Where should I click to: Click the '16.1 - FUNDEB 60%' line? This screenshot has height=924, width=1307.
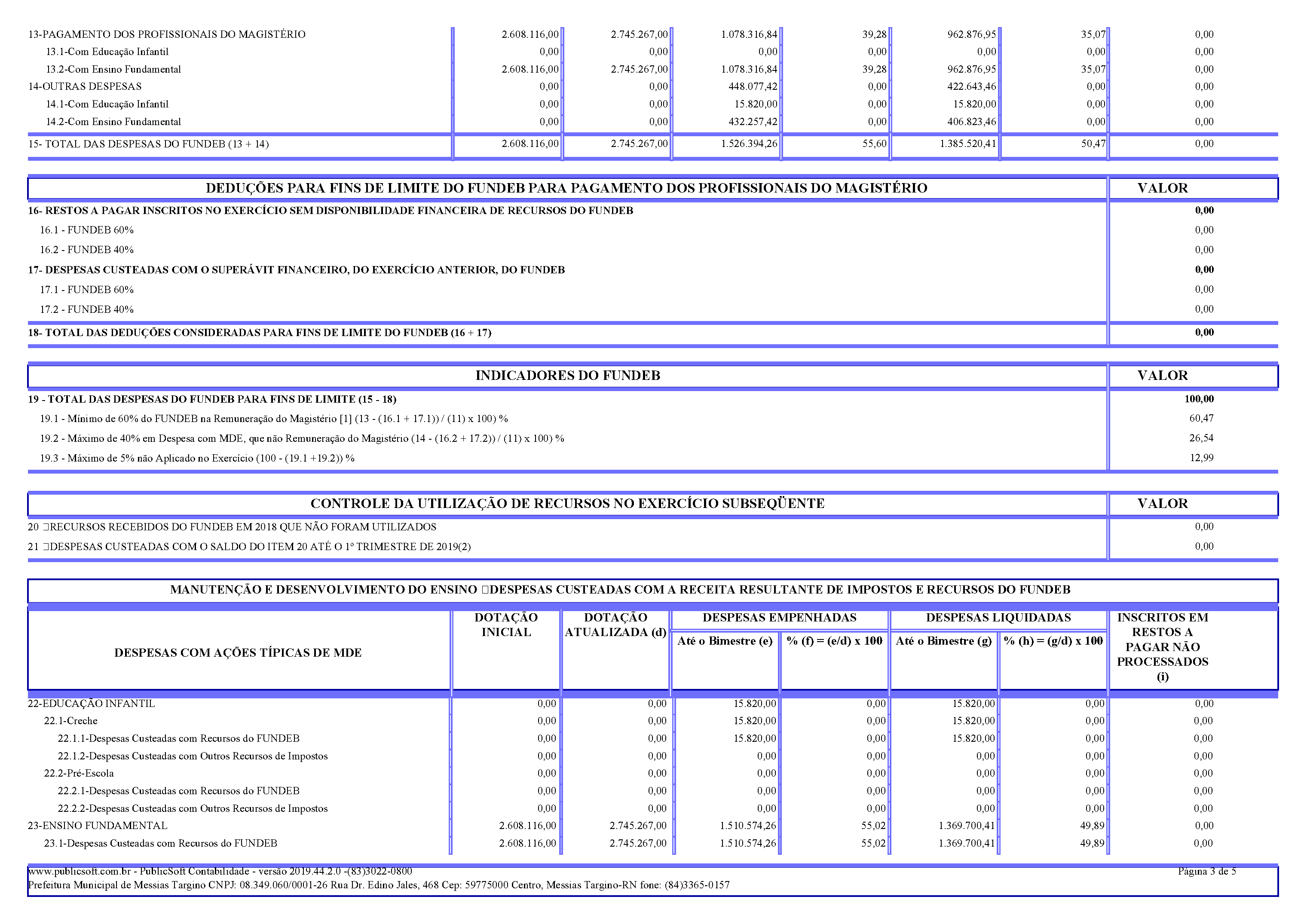tap(86, 230)
